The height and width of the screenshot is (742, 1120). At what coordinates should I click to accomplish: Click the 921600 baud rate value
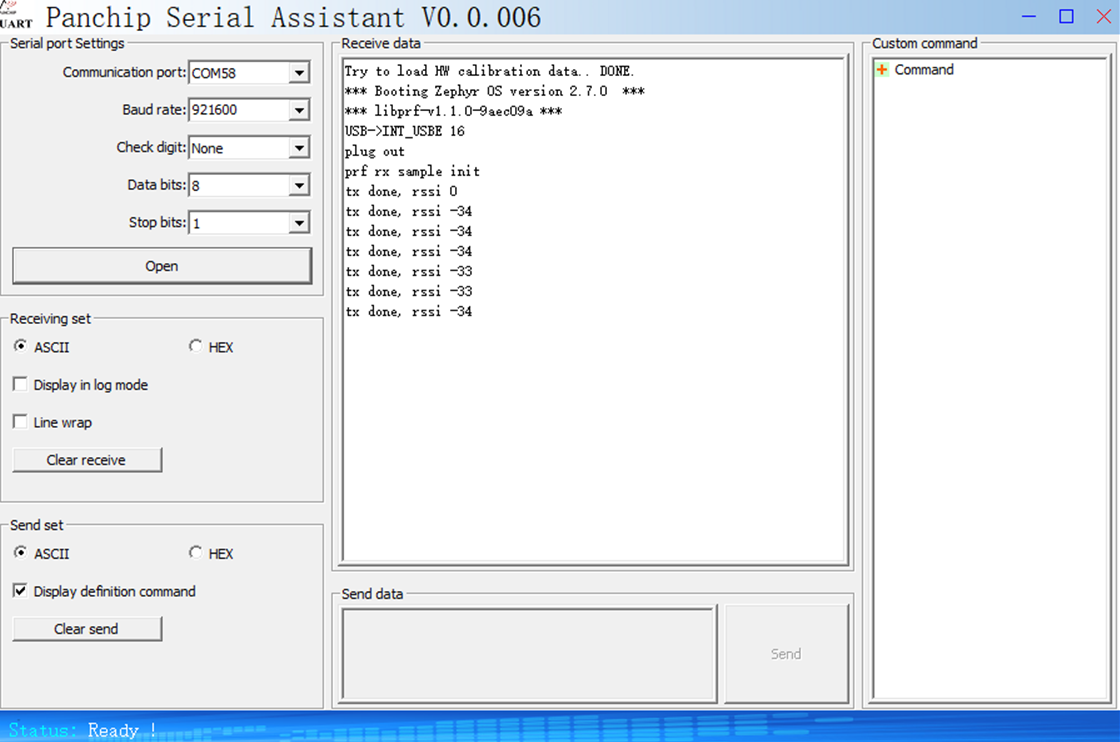(240, 110)
